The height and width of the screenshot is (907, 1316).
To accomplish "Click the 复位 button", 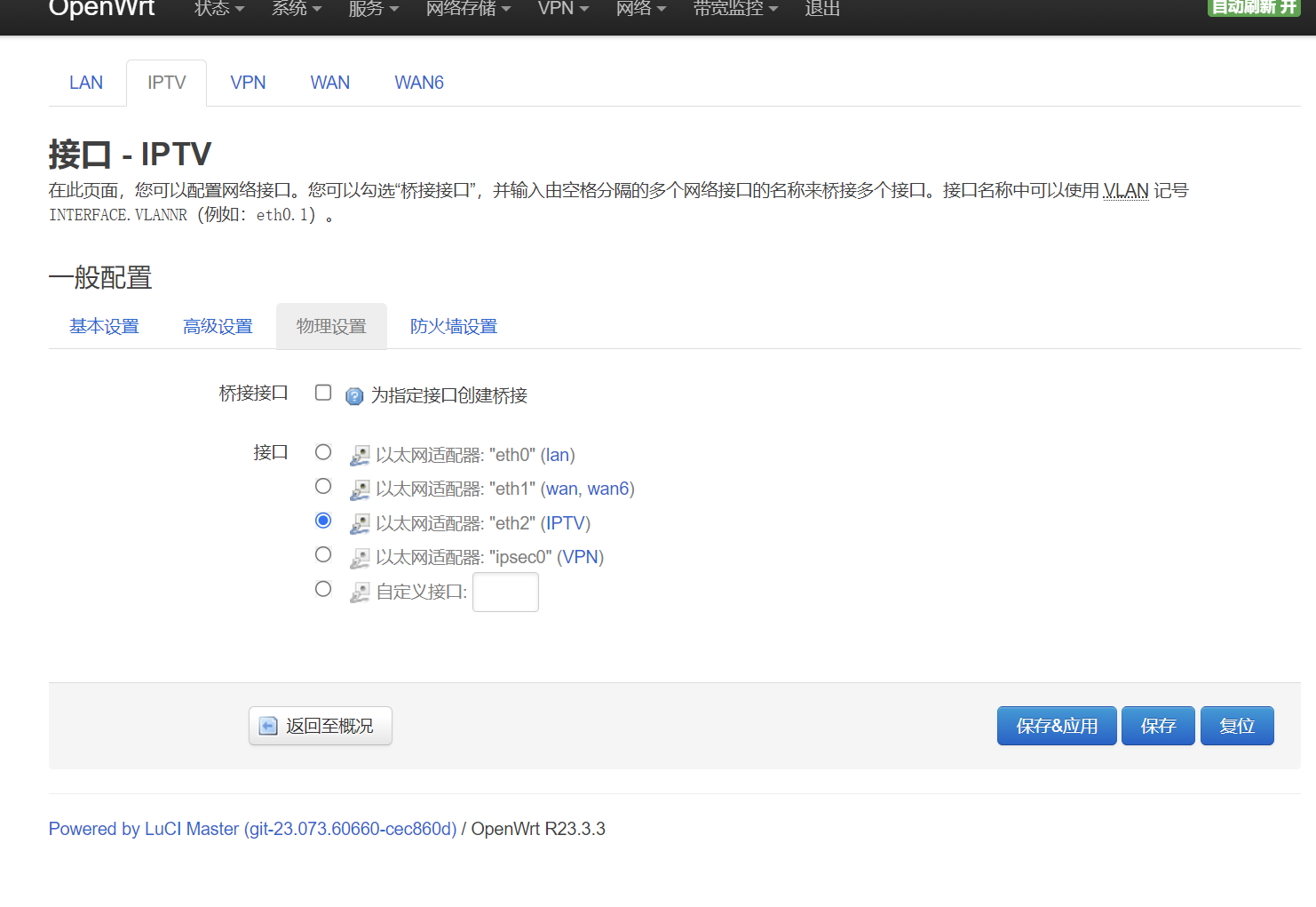I will tap(1236, 726).
